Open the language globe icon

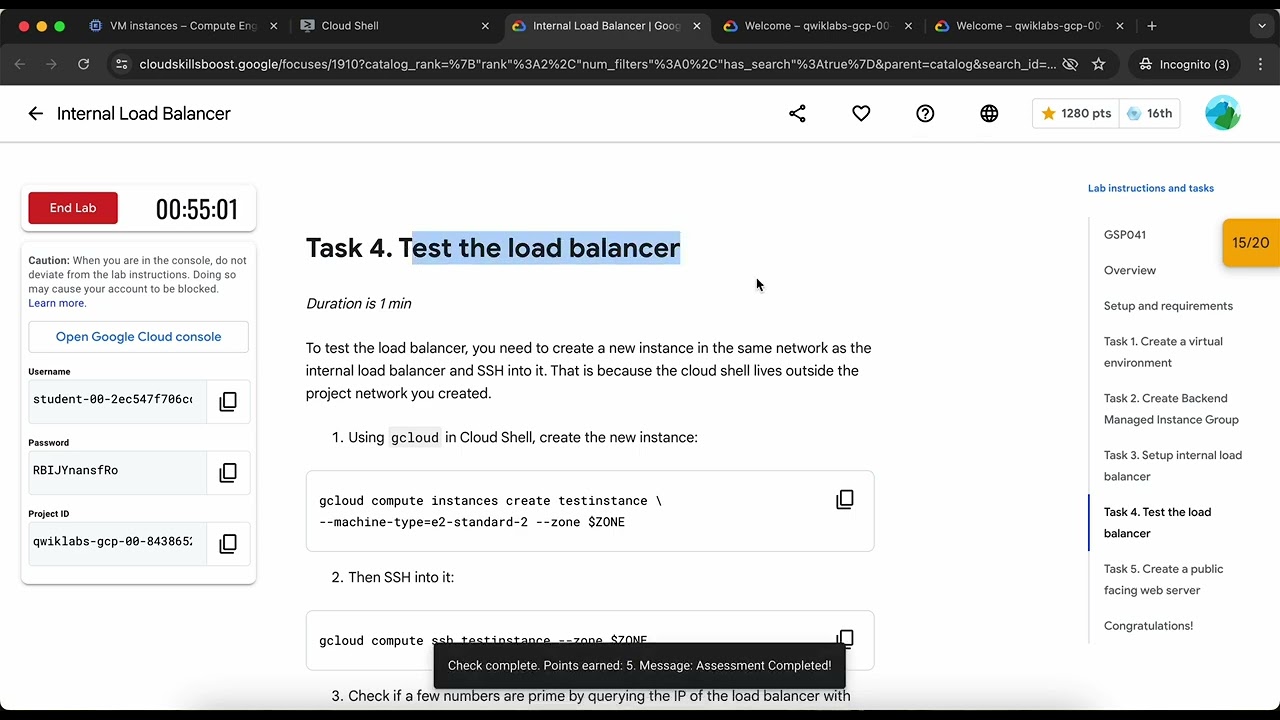[x=989, y=114]
